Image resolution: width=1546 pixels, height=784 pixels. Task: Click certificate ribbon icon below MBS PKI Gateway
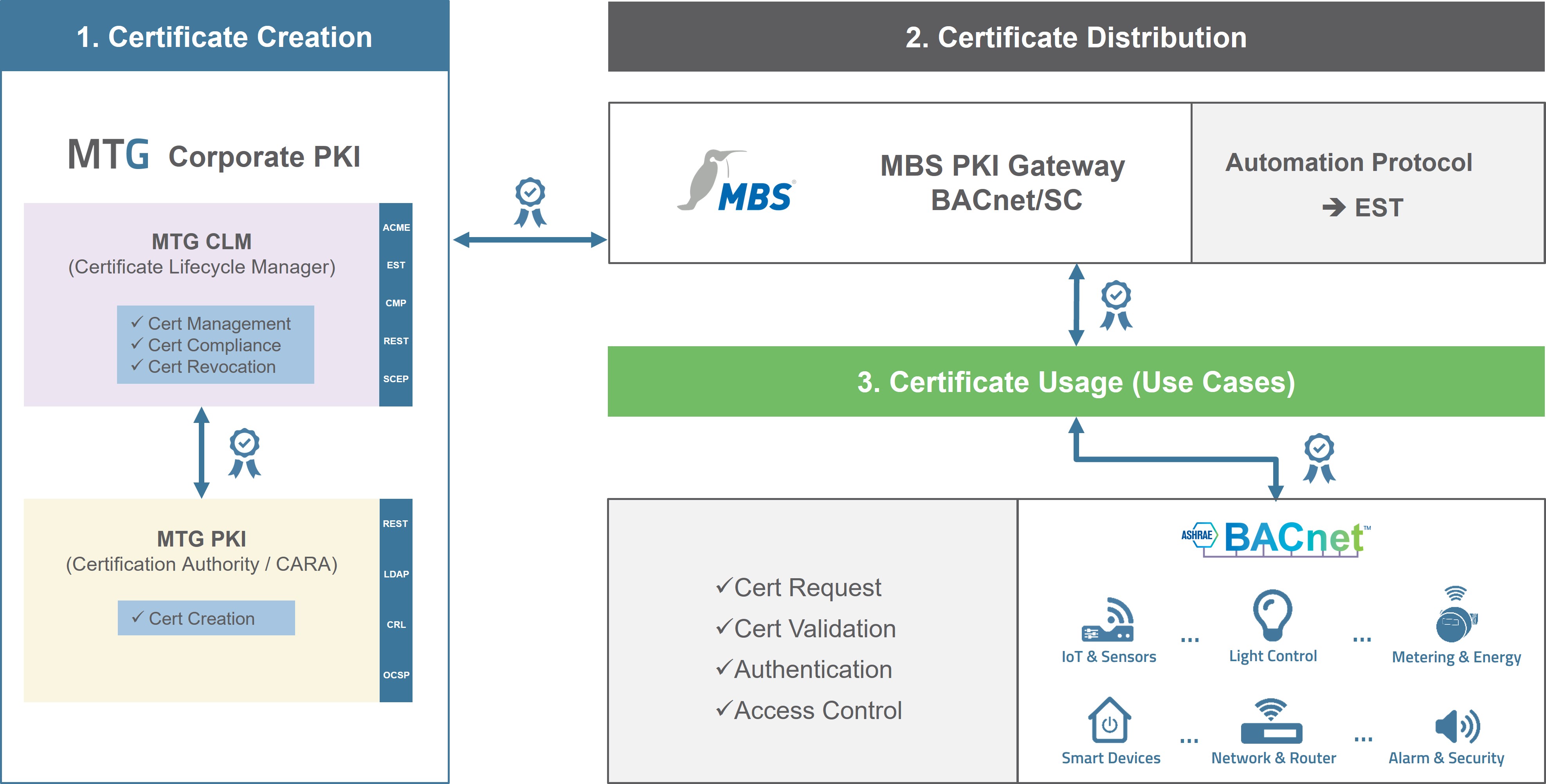pyautogui.click(x=1116, y=305)
